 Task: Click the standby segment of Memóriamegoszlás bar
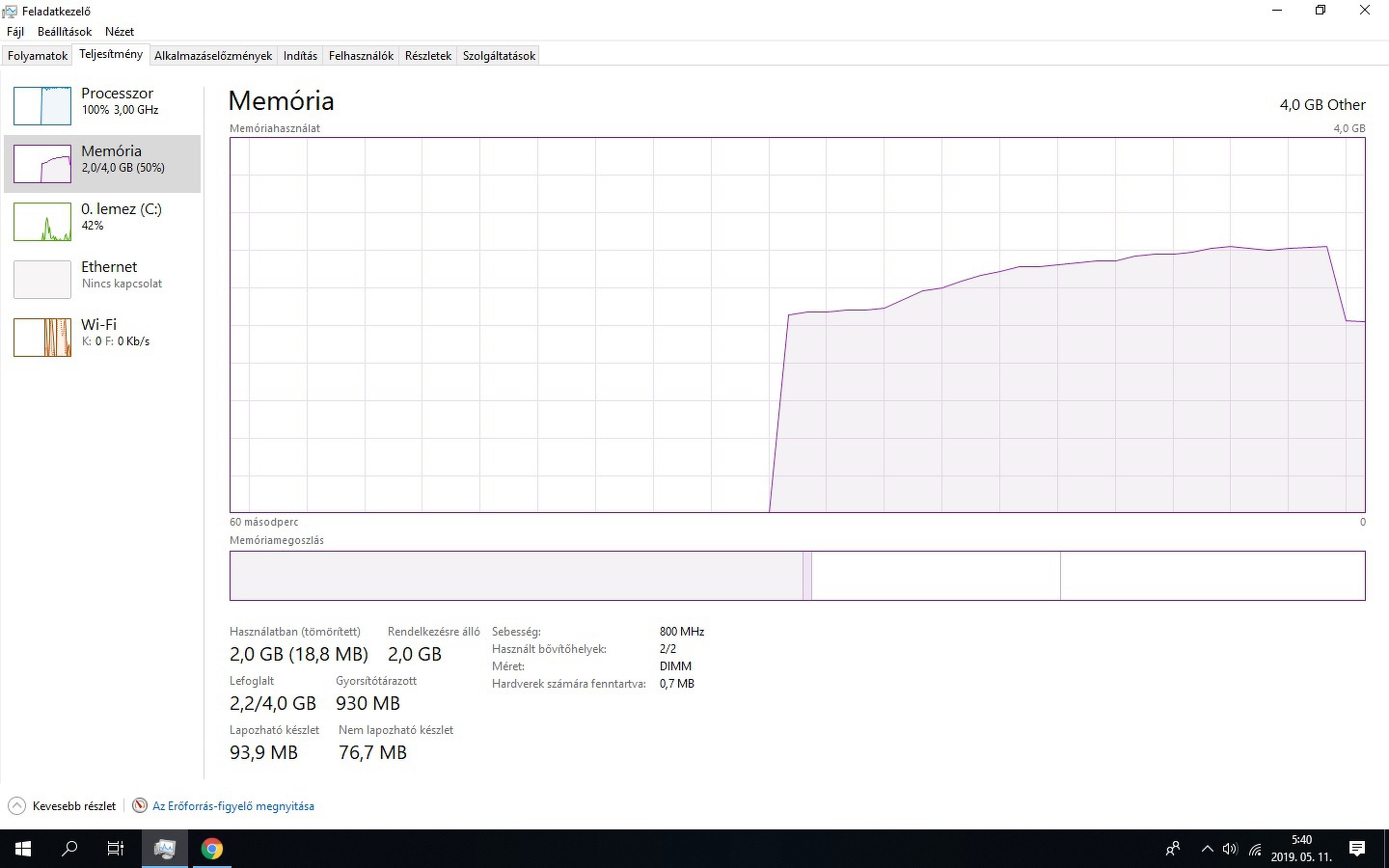pos(936,576)
